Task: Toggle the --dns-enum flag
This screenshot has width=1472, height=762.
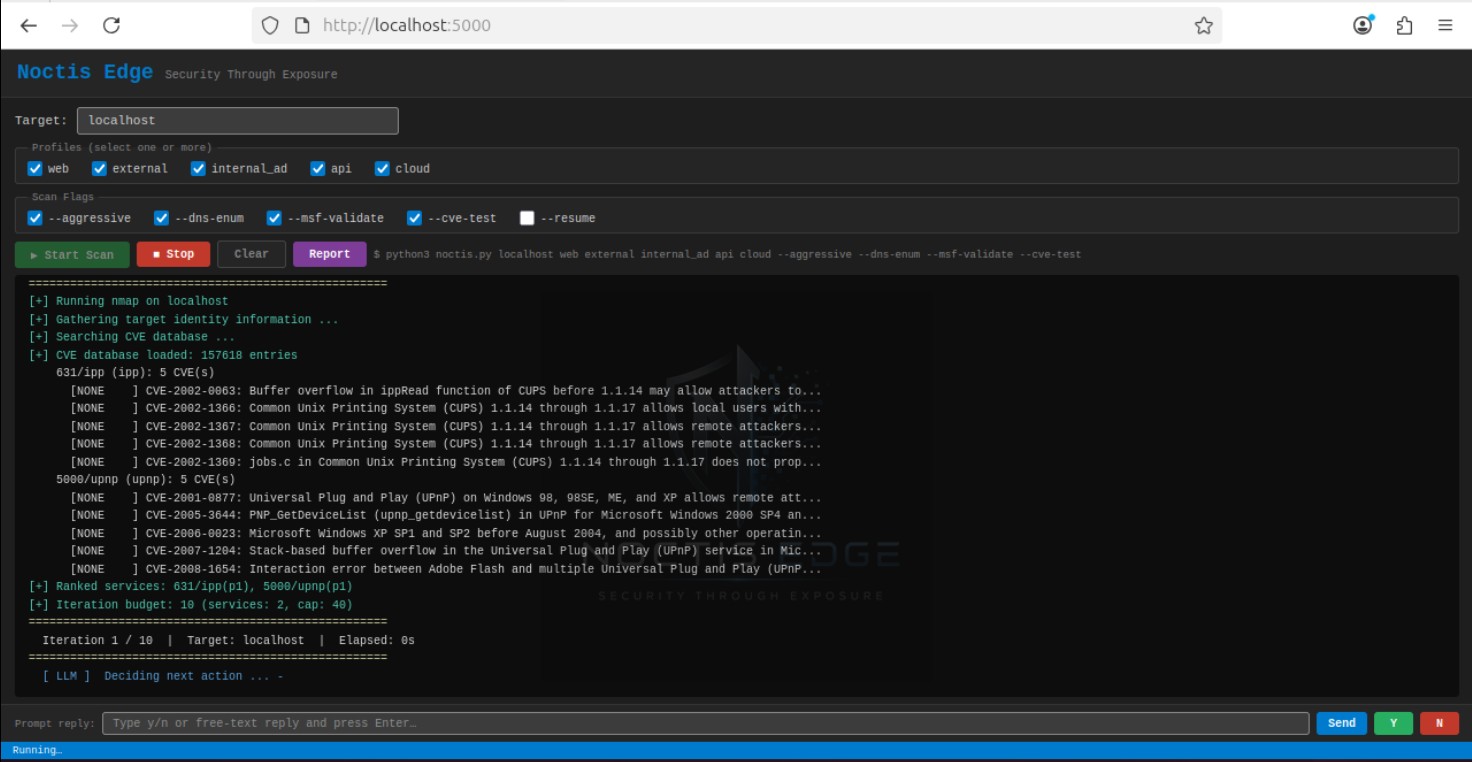Action: 161,218
